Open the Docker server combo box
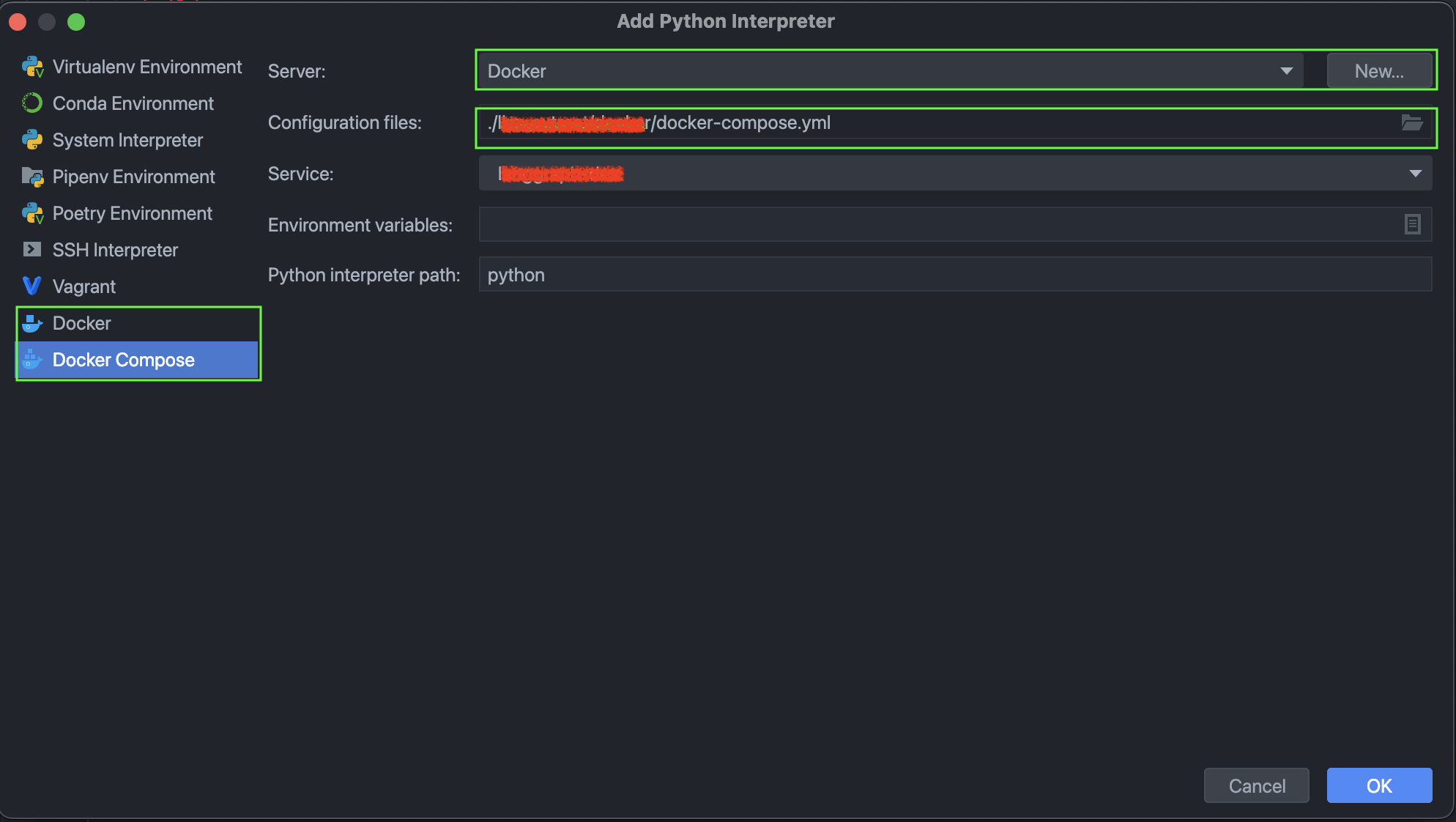Viewport: 1456px width, 822px height. pos(879,71)
